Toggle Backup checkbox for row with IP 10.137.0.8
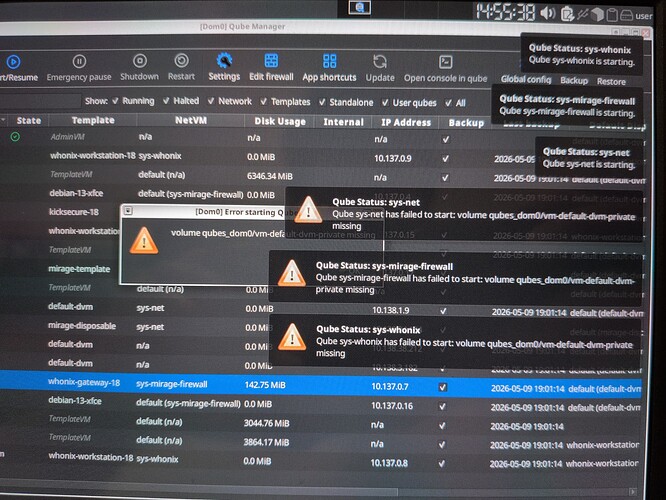666x500 pixels. [x=442, y=463]
